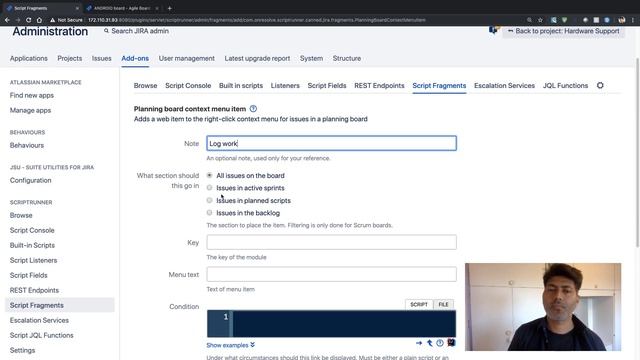Open the JQL Functions top tab

point(565,85)
